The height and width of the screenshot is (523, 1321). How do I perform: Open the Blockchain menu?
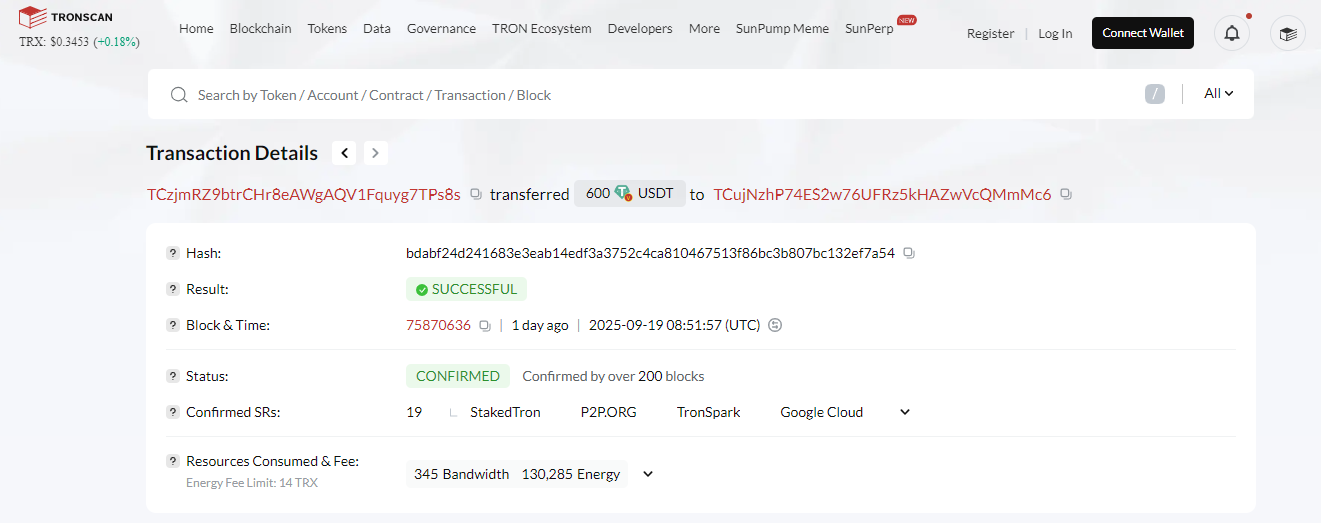[261, 28]
